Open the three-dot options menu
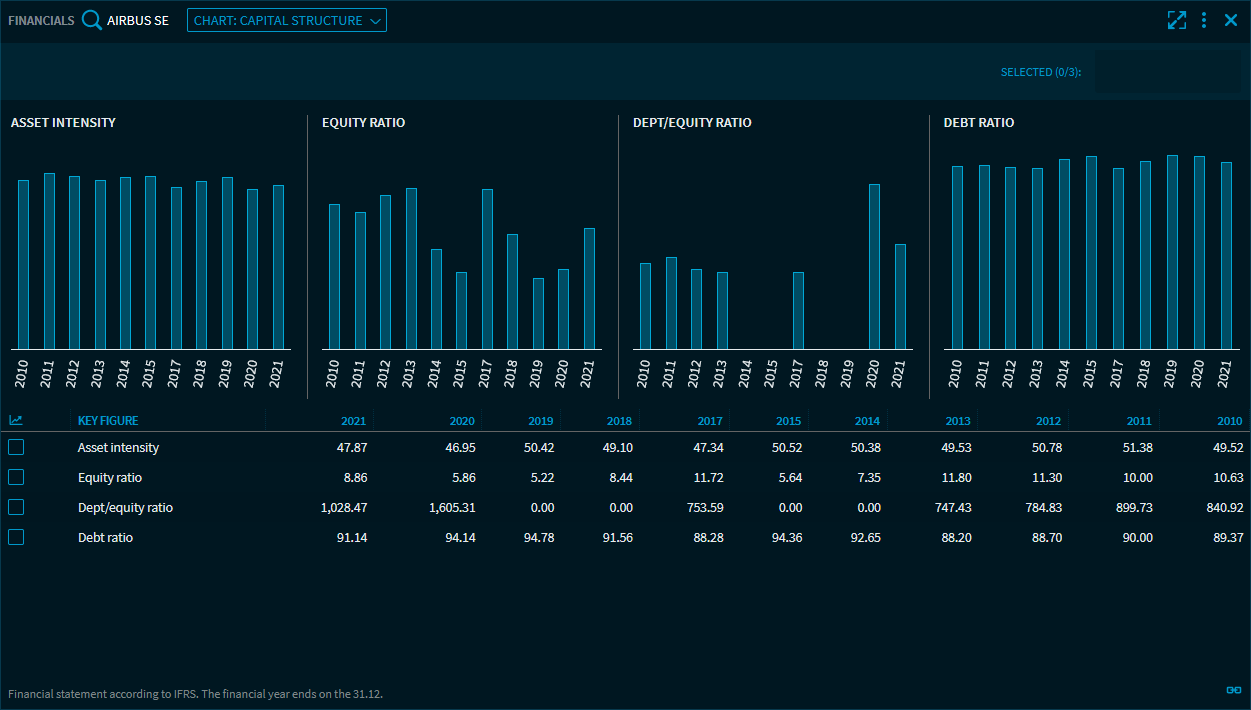 click(x=1204, y=20)
